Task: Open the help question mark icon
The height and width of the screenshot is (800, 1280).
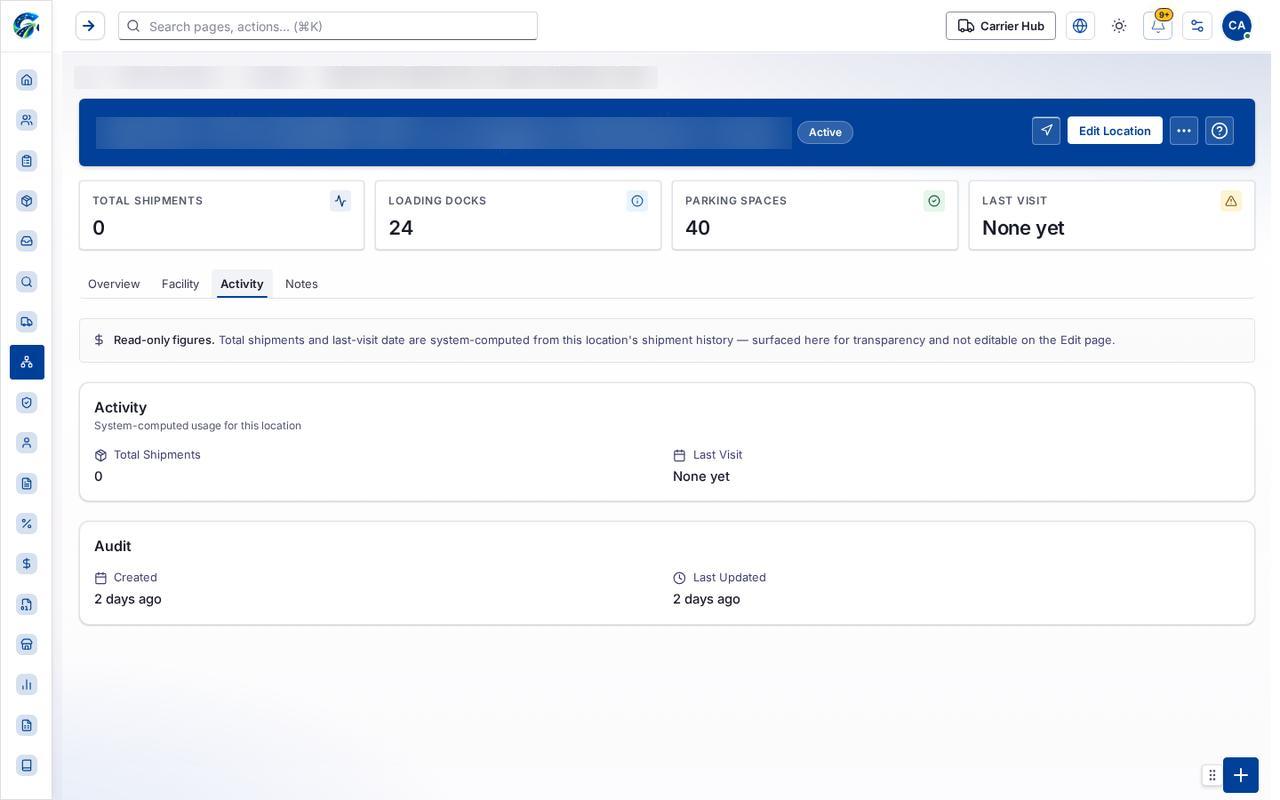Action: [1220, 131]
